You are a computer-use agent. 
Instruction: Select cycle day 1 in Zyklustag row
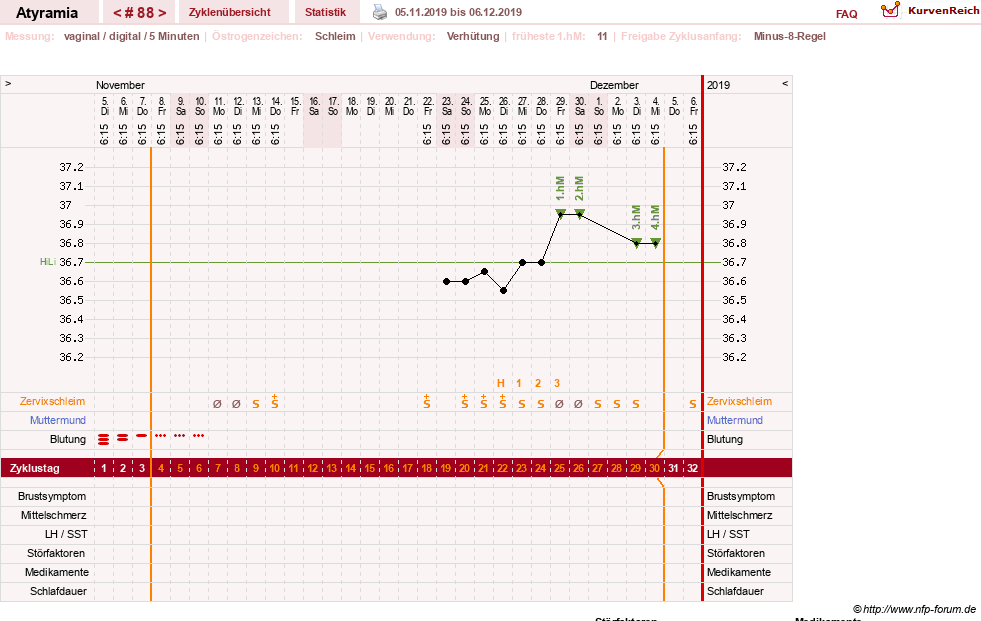point(104,468)
